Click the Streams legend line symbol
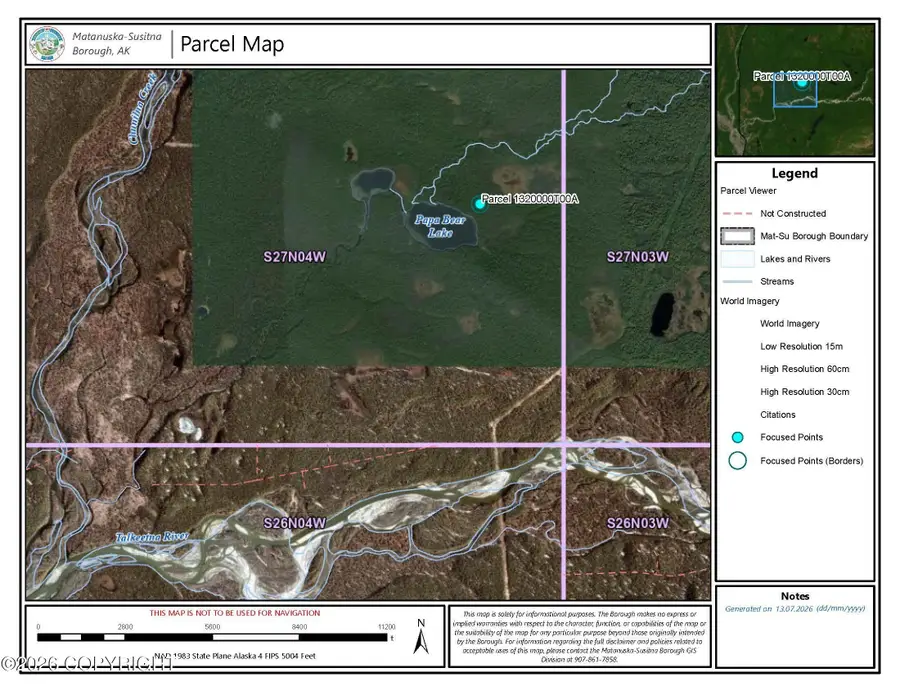The height and width of the screenshot is (695, 900). coord(738,282)
